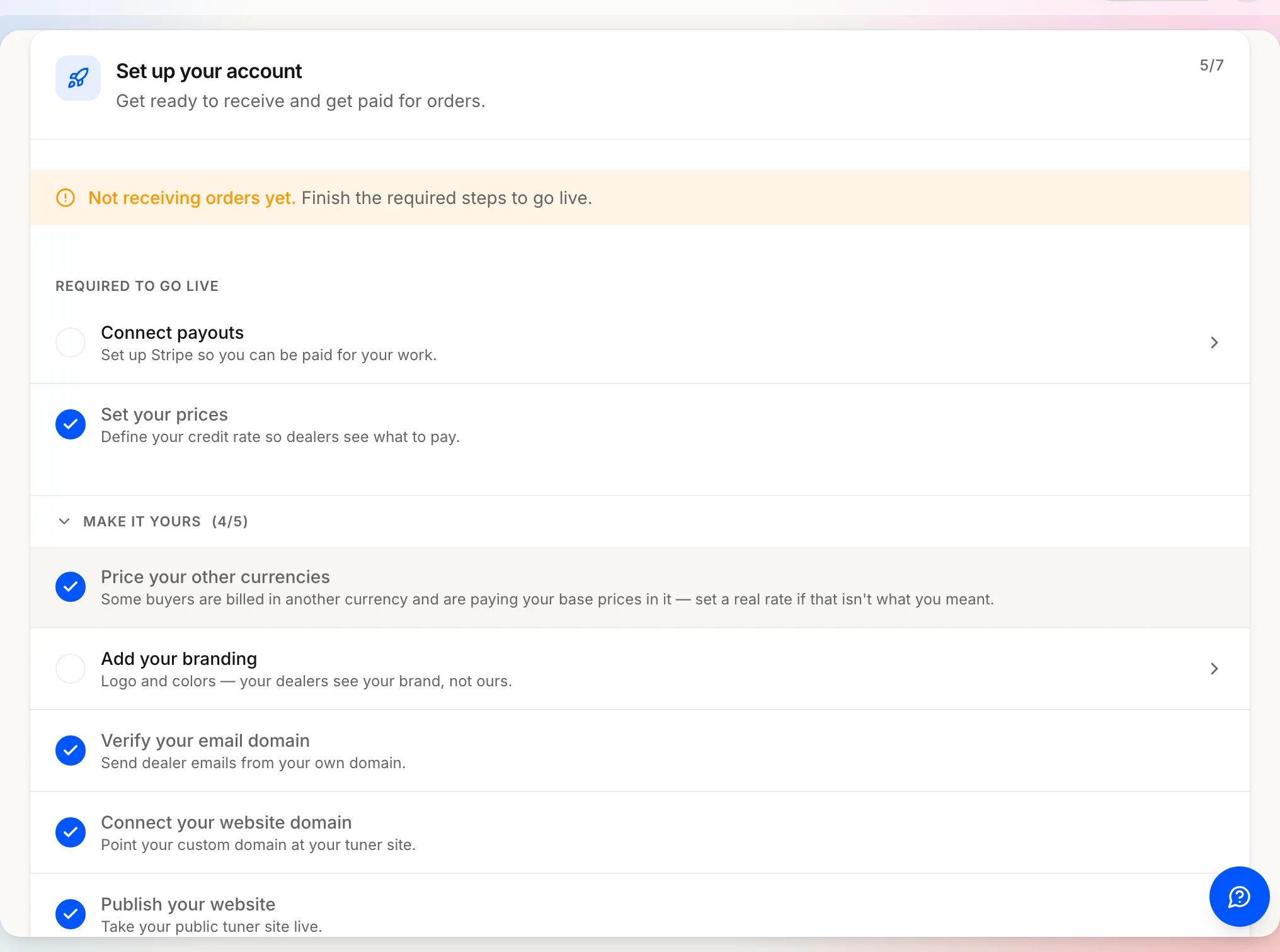Open the help chat bubble button
Viewport: 1280px width, 952px height.
pos(1239,896)
